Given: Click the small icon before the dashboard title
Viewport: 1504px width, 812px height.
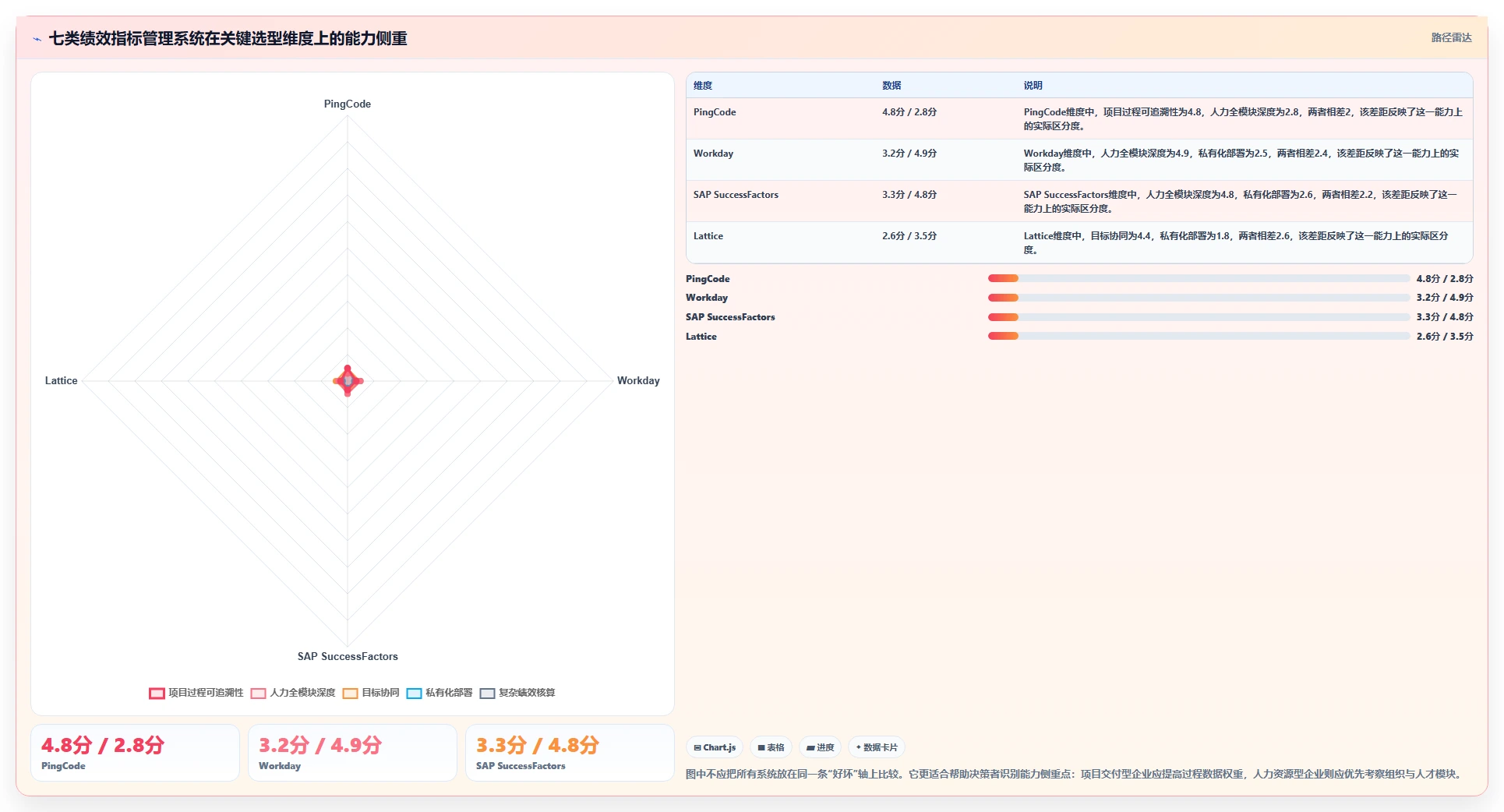Looking at the screenshot, I should click(37, 39).
